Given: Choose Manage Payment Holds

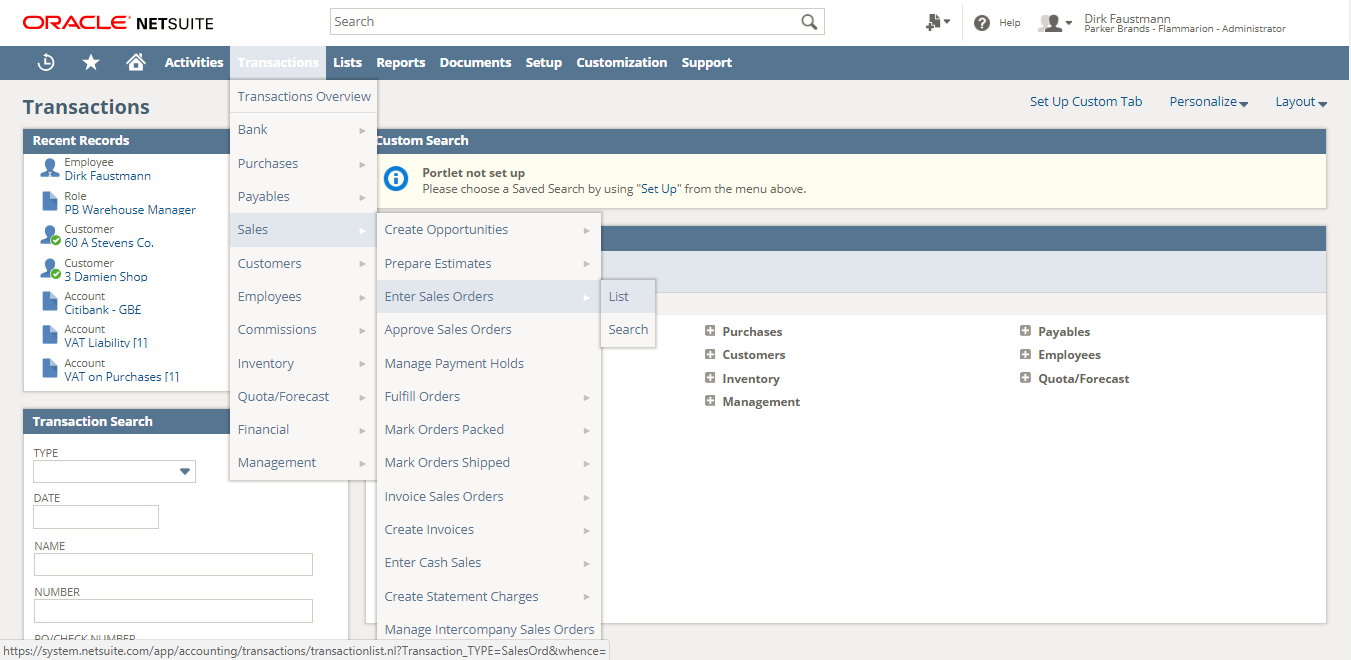Looking at the screenshot, I should (x=489, y=363).
